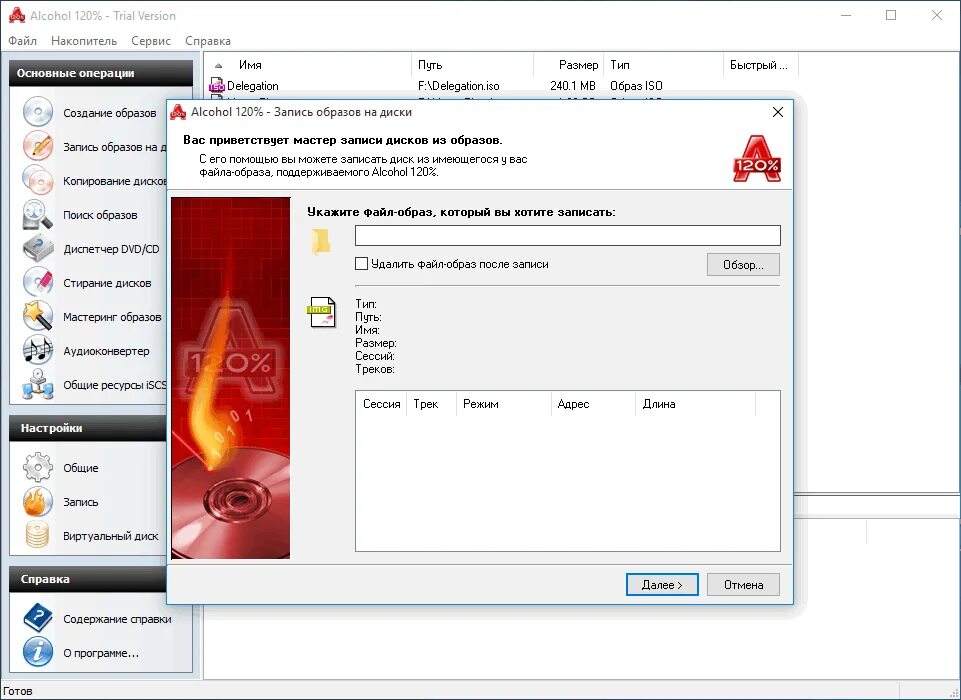This screenshot has height=700, width=961.
Task: Open Аудиоконвертер link
Action: [x=106, y=351]
